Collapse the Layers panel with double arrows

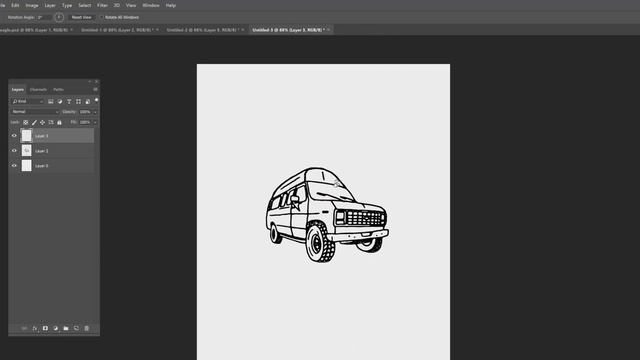click(x=90, y=82)
